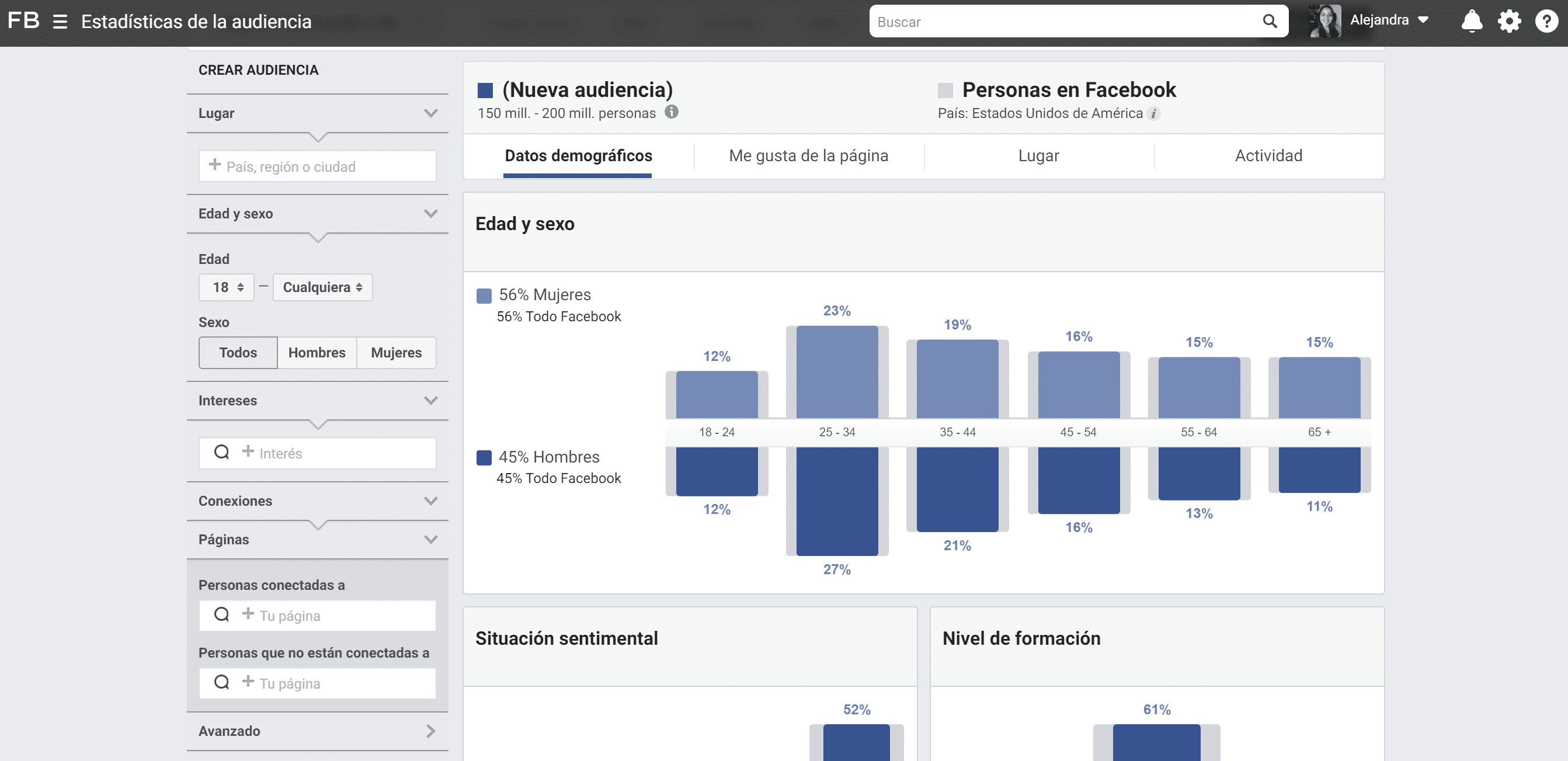Click info icon next to country name

point(1153,113)
